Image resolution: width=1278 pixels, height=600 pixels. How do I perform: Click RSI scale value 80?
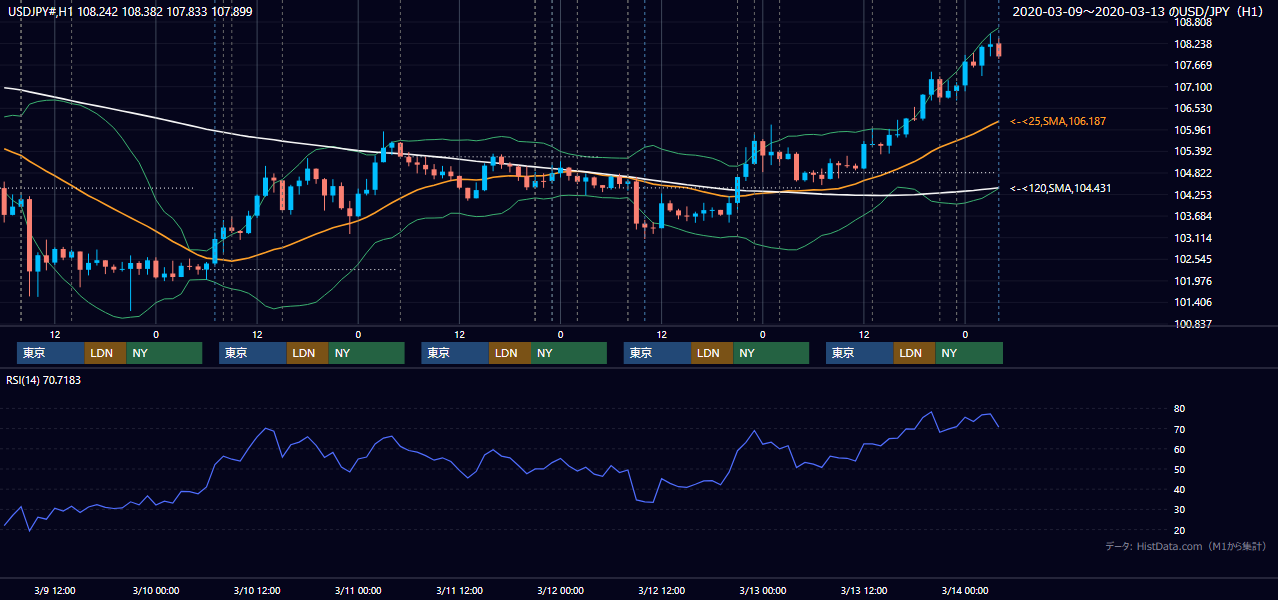(x=1180, y=409)
